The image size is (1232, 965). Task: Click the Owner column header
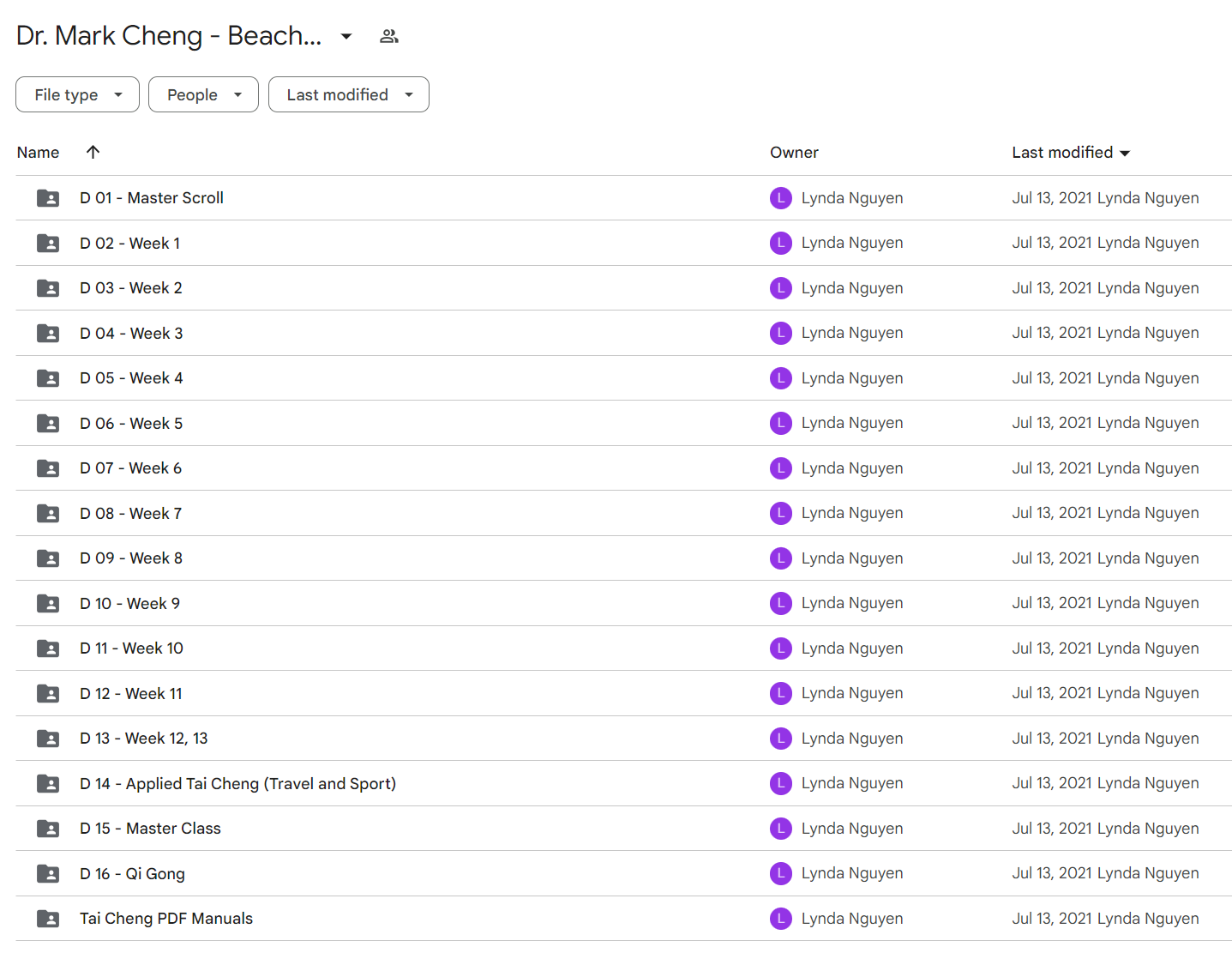(794, 153)
